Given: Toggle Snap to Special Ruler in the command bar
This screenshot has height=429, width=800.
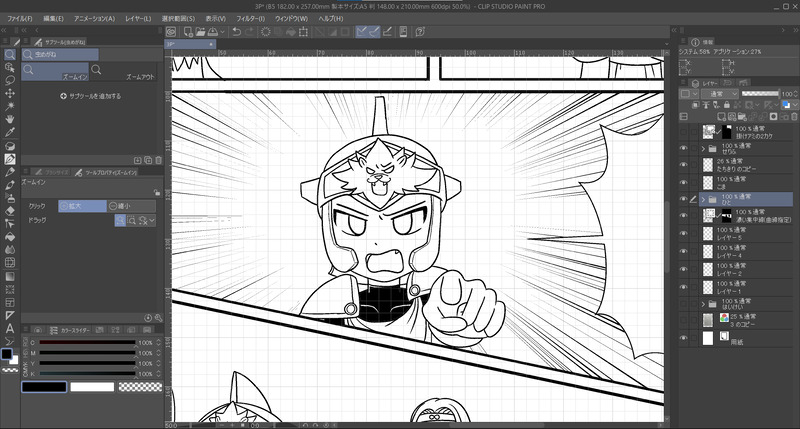Looking at the screenshot, I should (x=373, y=32).
